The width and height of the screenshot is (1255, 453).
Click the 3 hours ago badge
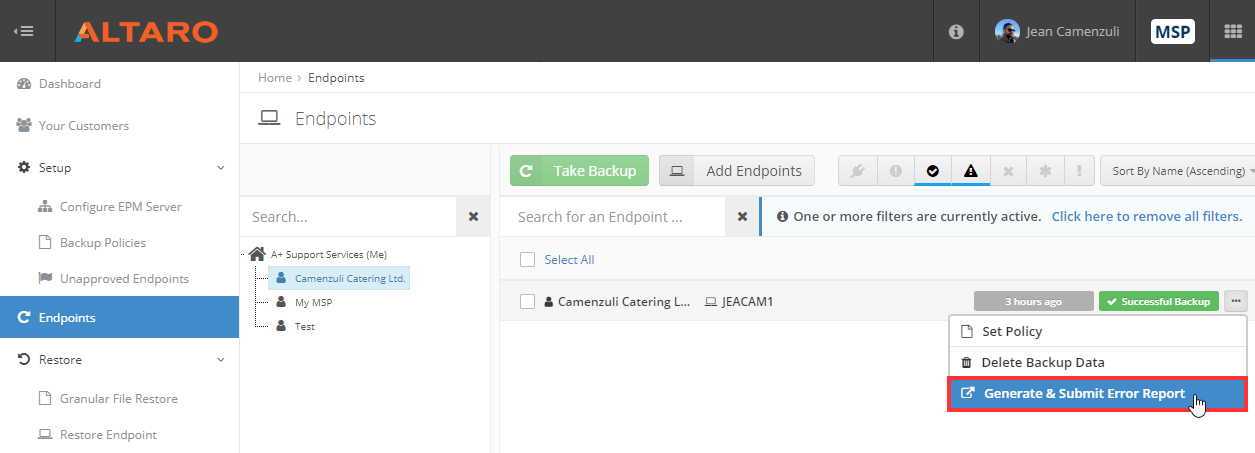point(1033,301)
